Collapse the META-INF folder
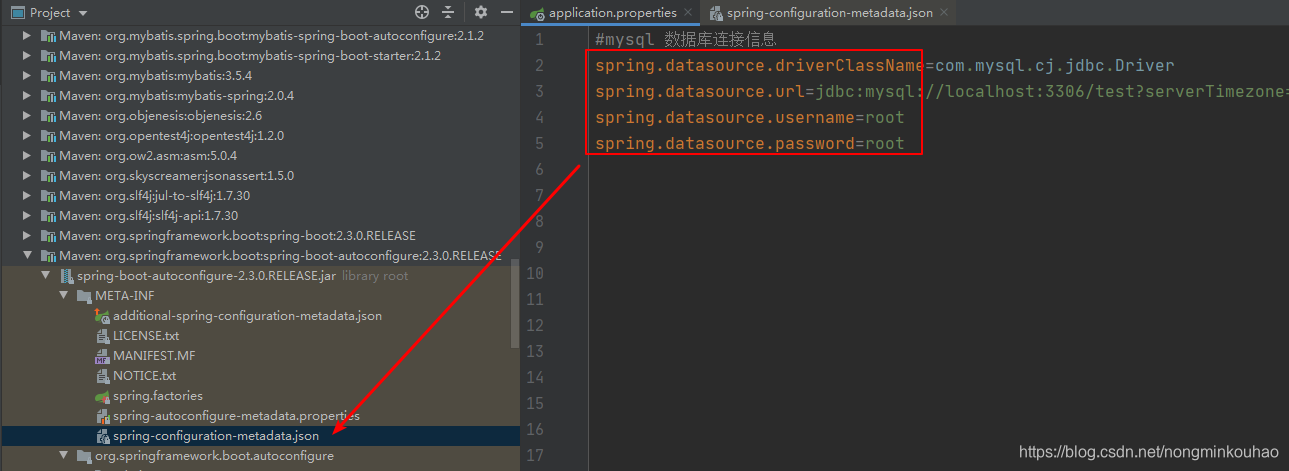The width and height of the screenshot is (1289, 471). [63, 295]
